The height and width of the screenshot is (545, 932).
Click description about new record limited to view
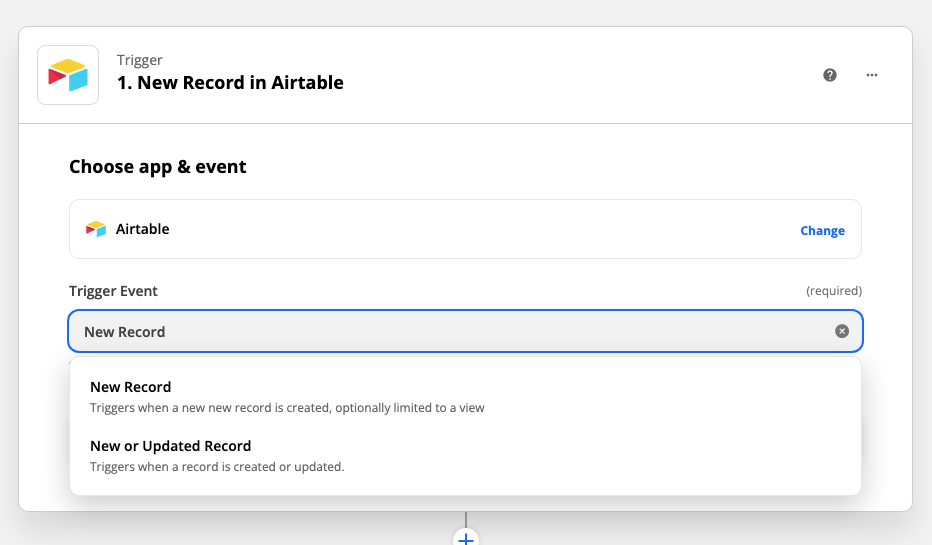pos(287,408)
